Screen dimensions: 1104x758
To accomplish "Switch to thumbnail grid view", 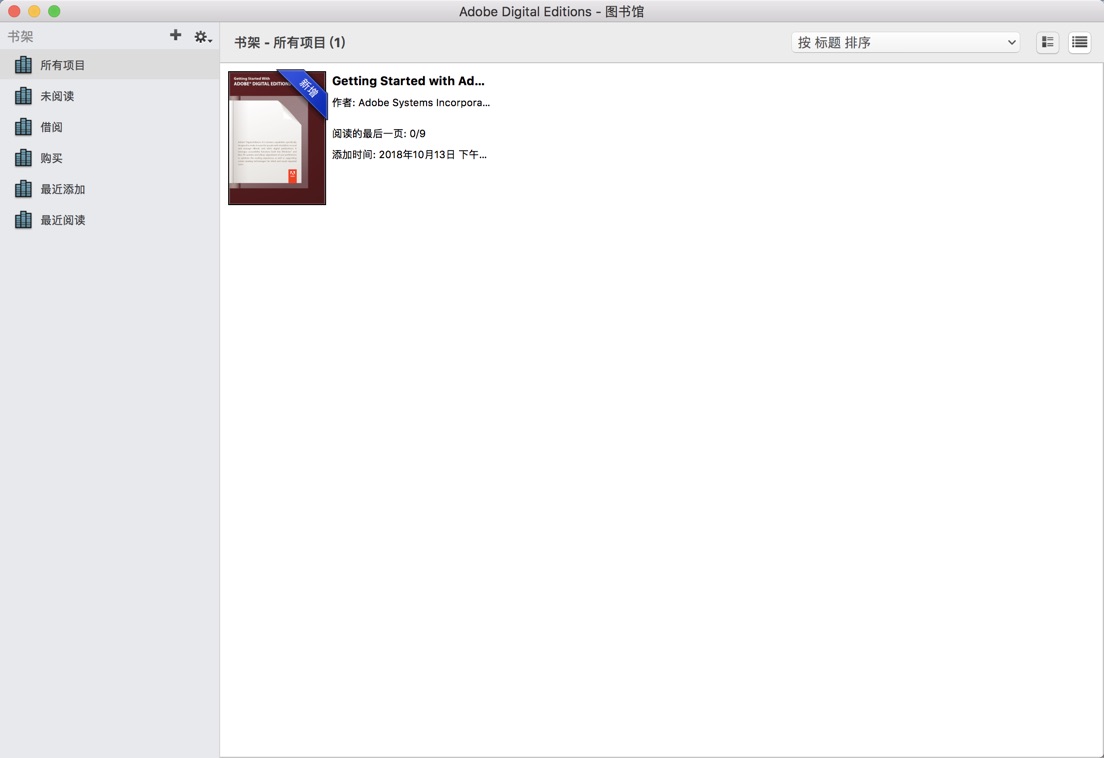I will [1046, 42].
